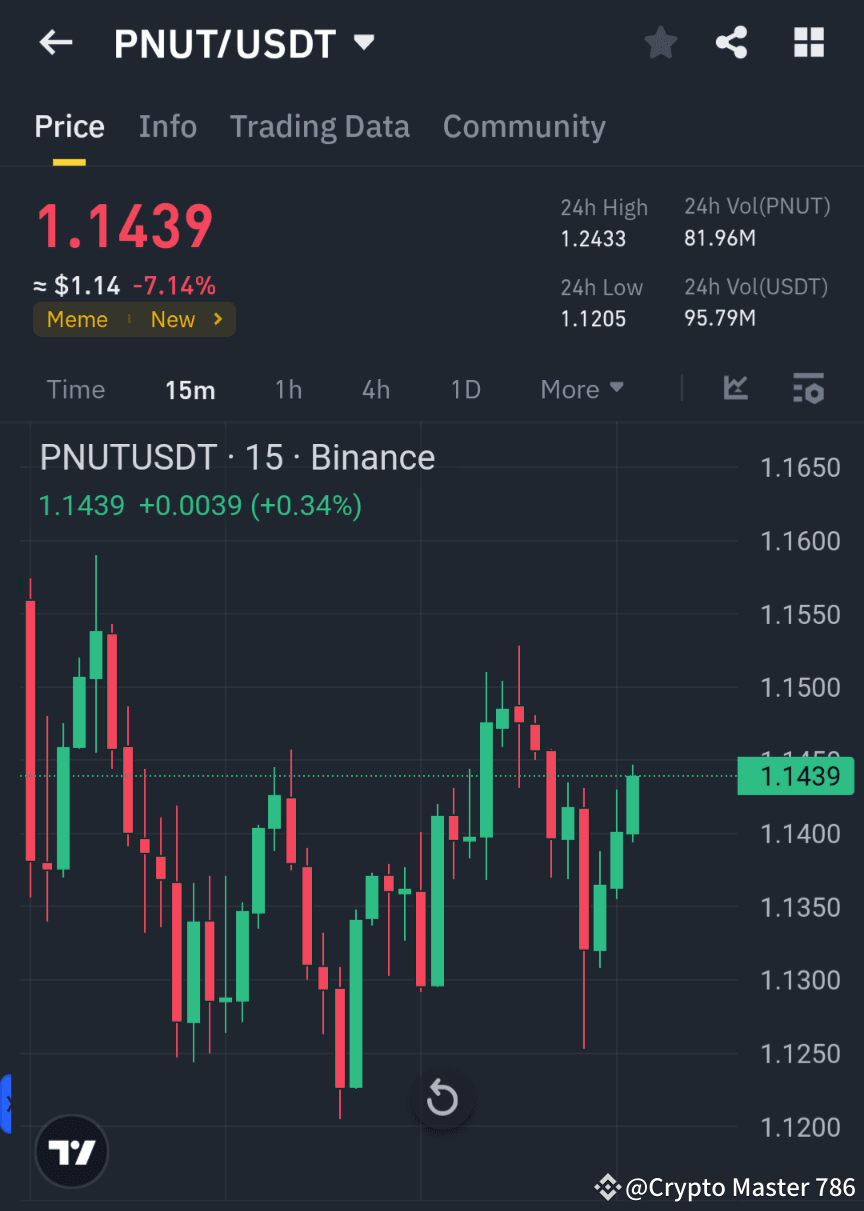Screen dimensions: 864x1211
Task: Open the markets grid view
Action: tap(808, 42)
